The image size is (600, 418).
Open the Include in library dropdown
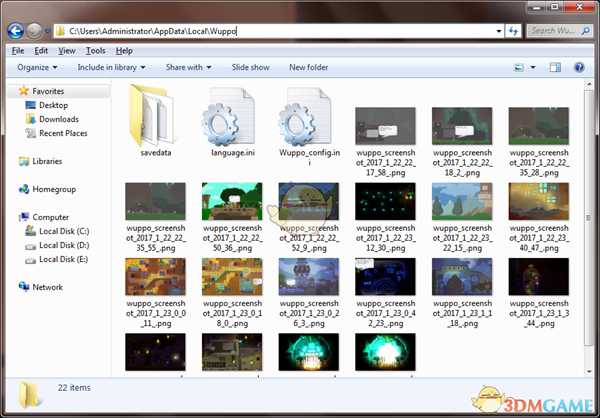(111, 67)
